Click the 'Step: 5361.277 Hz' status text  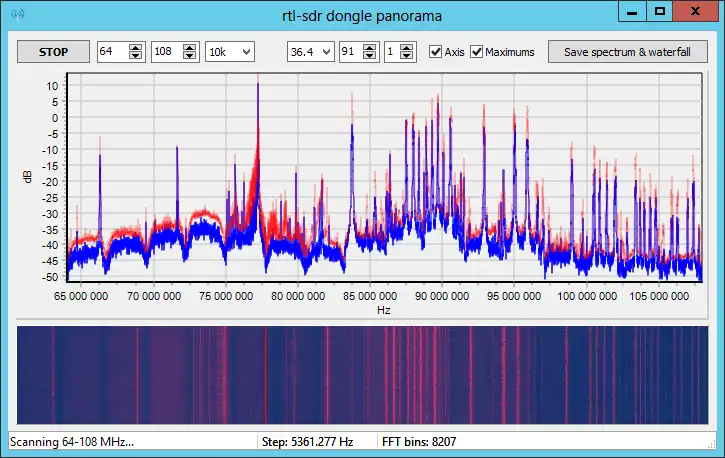point(307,442)
